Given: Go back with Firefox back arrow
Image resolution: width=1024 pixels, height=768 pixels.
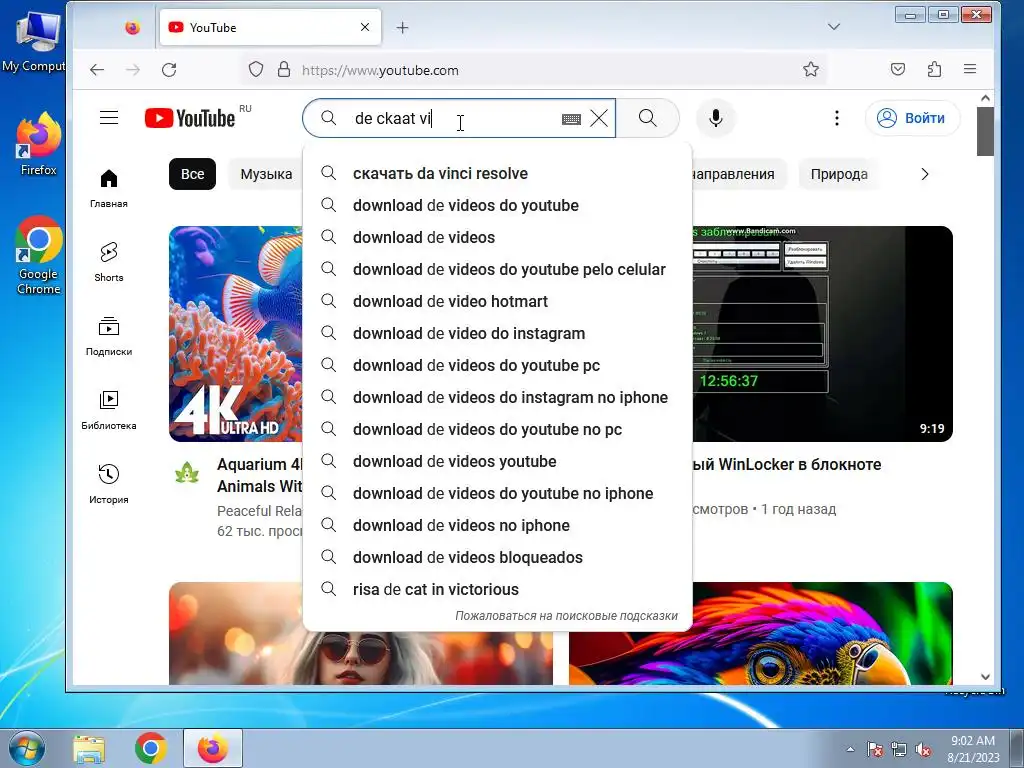Looking at the screenshot, I should 97,70.
